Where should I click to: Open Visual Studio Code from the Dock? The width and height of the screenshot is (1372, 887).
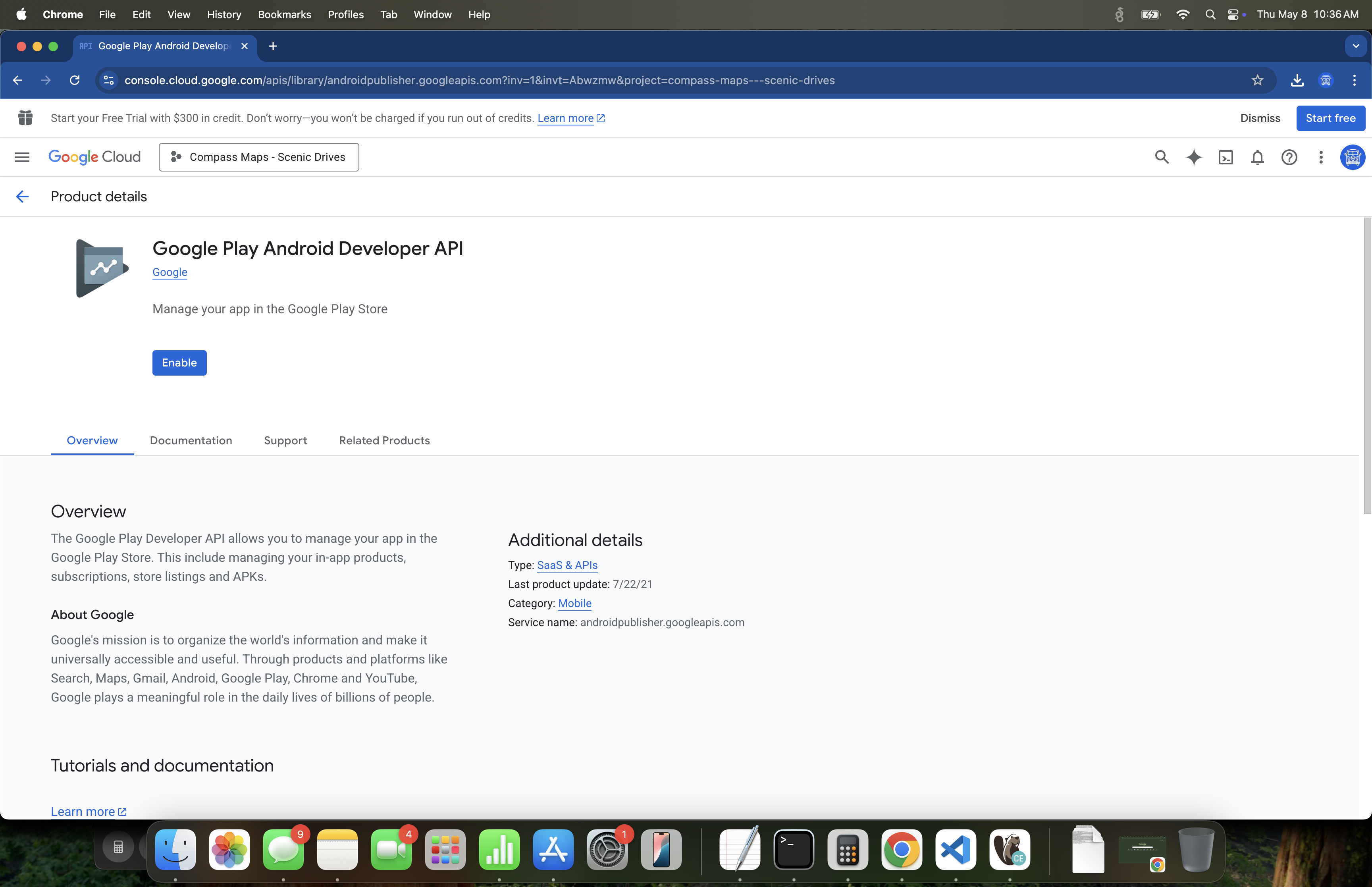(x=956, y=850)
